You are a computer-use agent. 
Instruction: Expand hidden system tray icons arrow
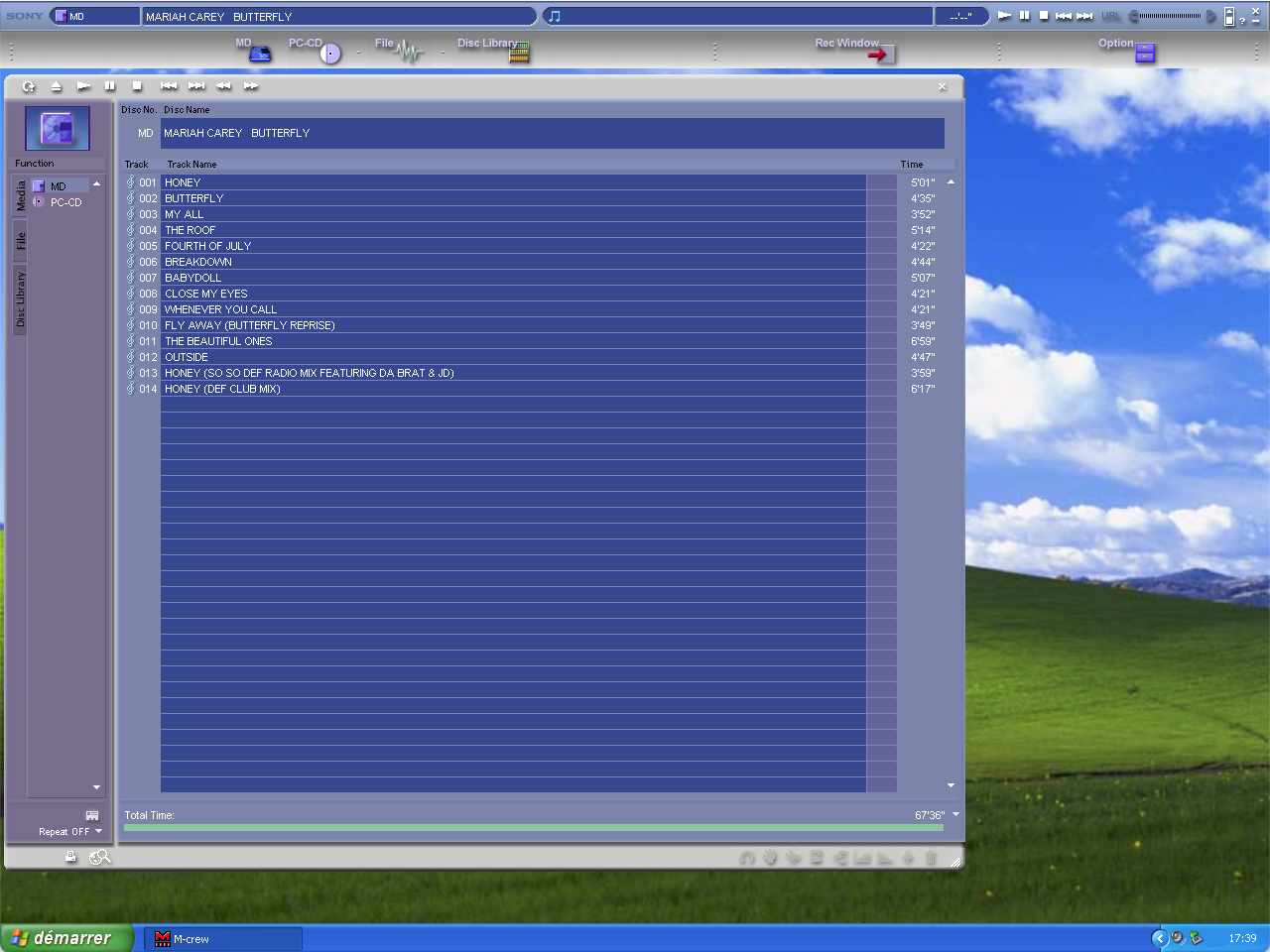pyautogui.click(x=1158, y=938)
